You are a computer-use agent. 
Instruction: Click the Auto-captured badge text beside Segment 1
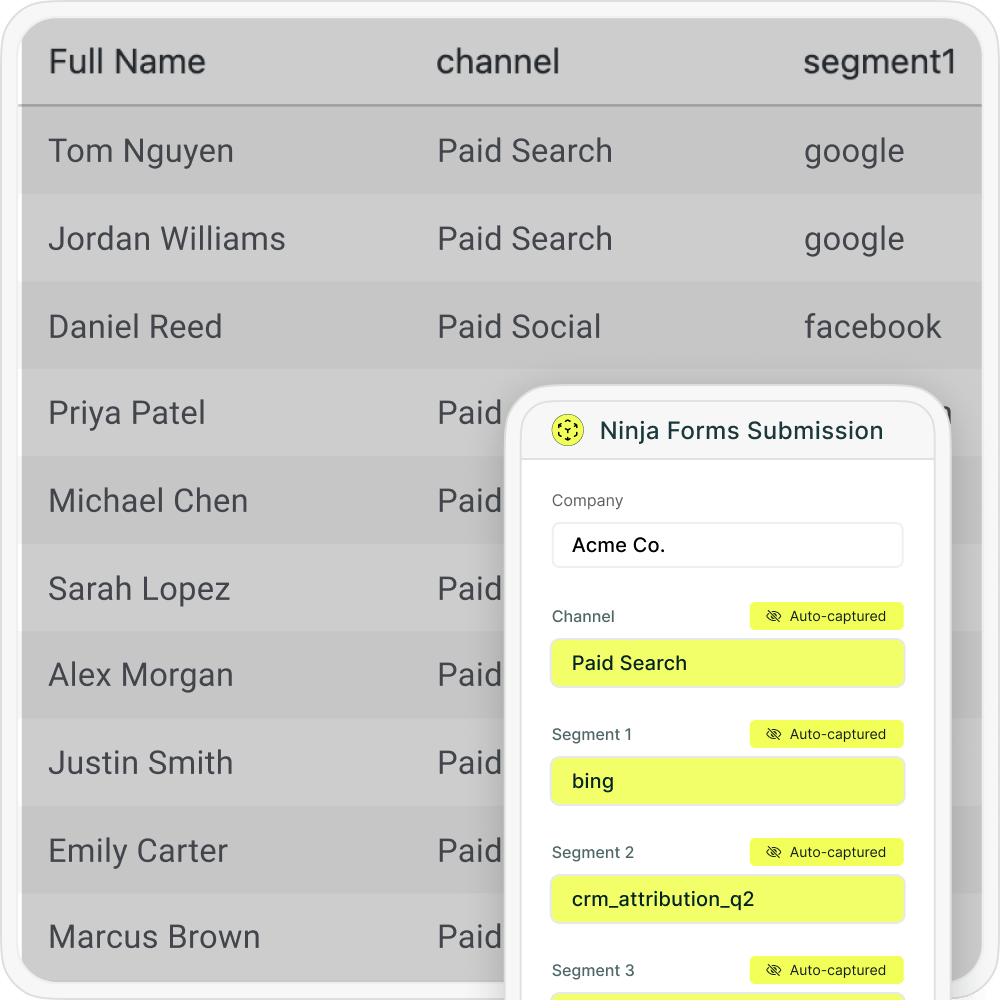[x=837, y=734]
